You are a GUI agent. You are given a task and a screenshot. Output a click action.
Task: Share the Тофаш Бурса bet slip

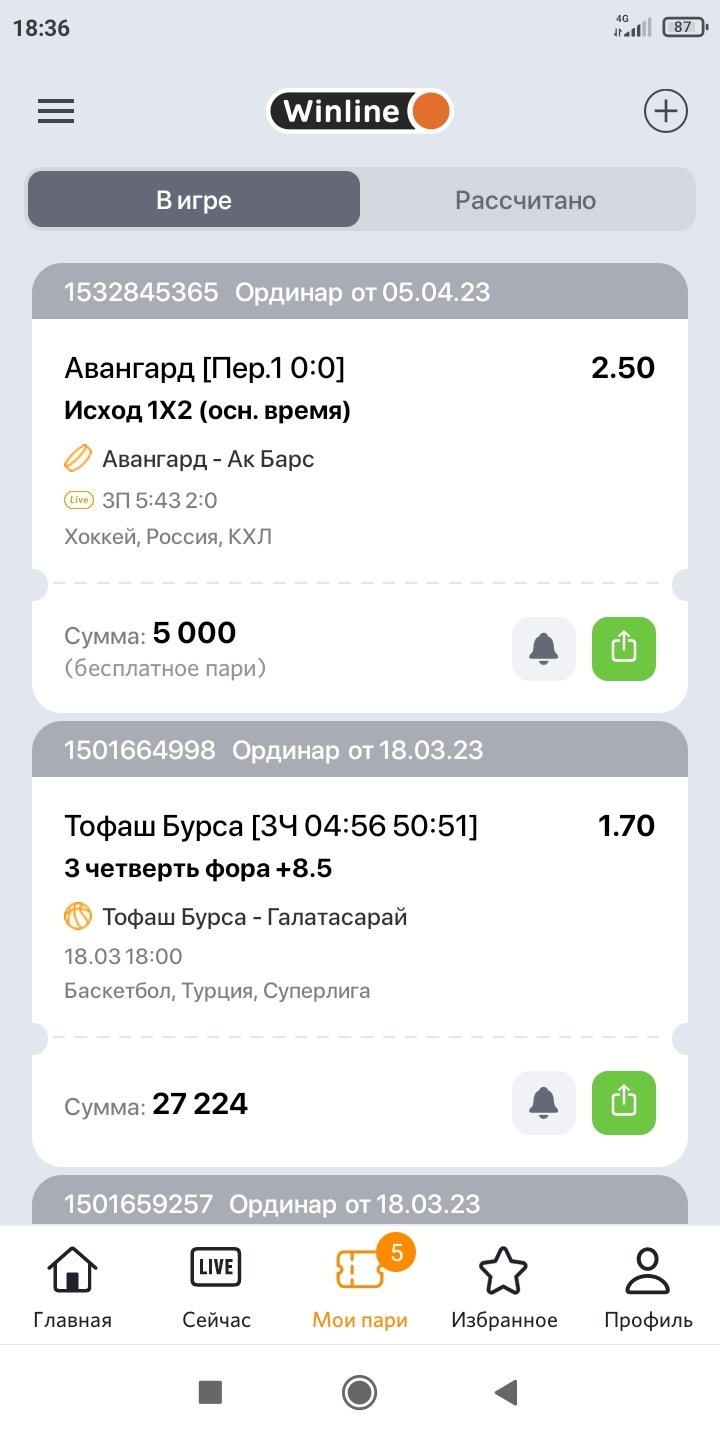tap(623, 1102)
